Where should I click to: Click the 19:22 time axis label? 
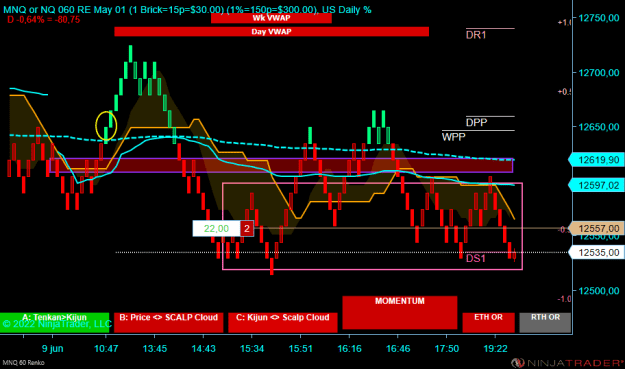495,349
